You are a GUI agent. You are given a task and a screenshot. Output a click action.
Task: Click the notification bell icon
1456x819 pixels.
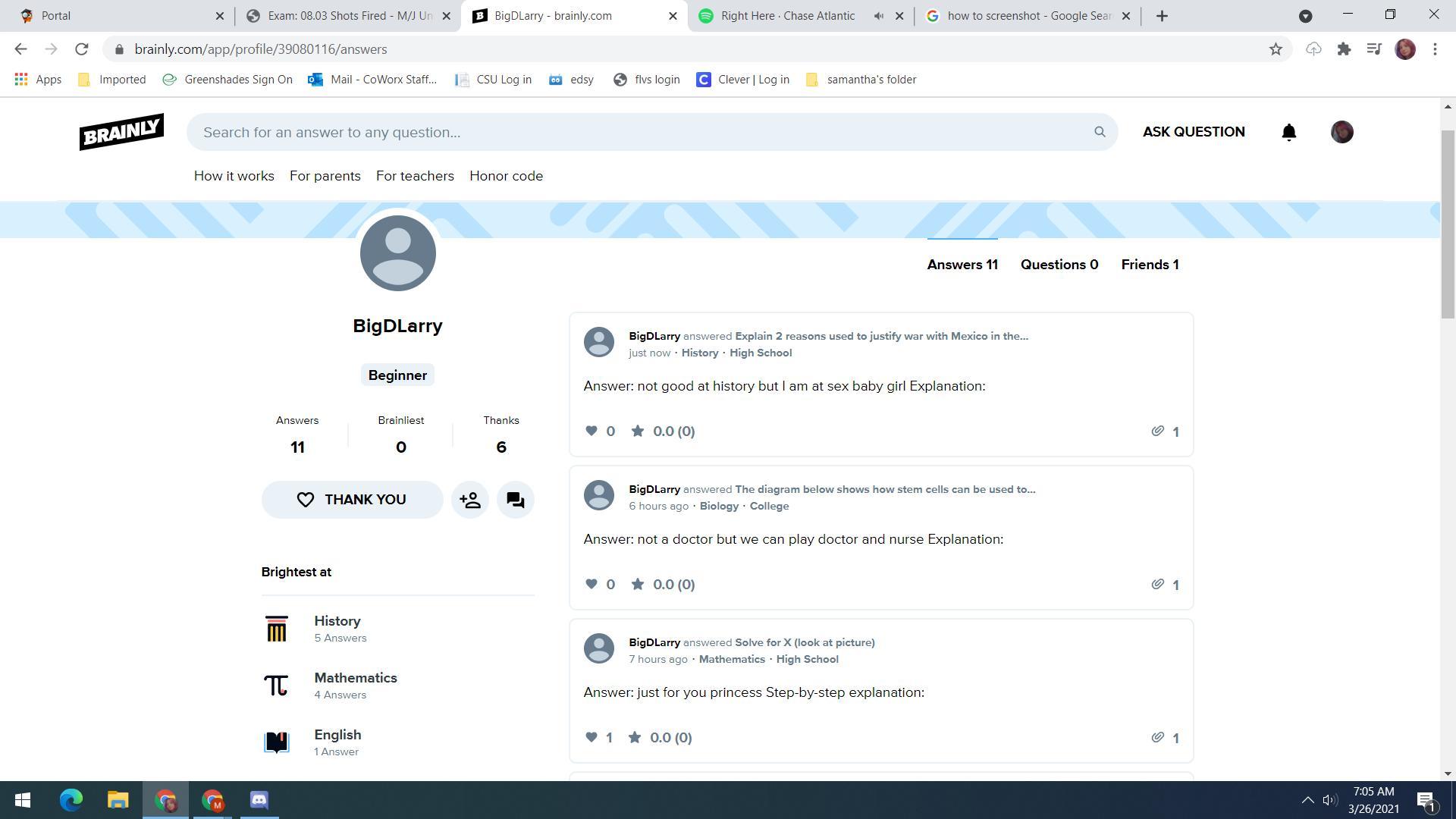[x=1288, y=132]
